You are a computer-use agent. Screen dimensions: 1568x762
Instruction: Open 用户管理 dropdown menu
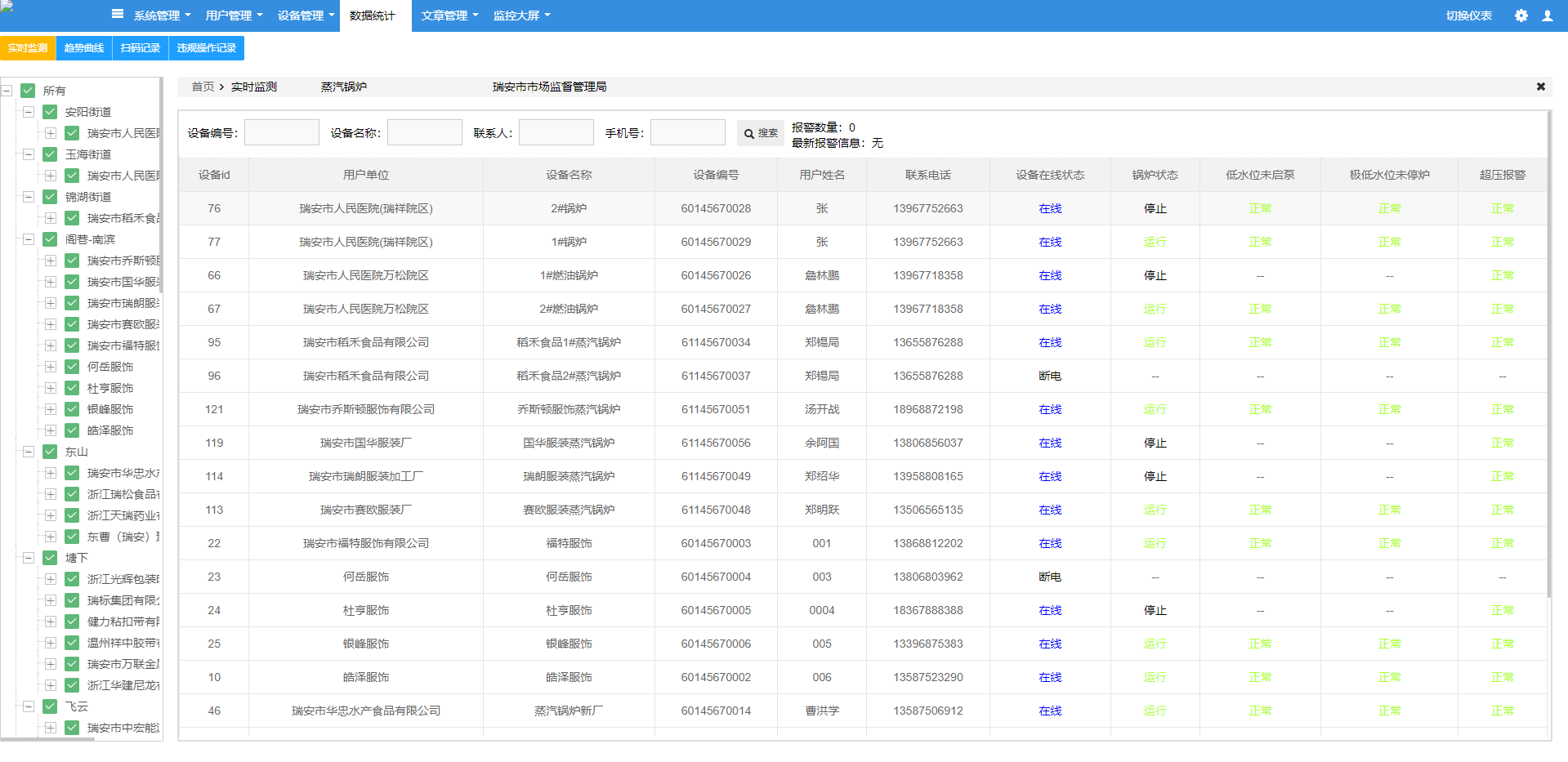click(234, 16)
